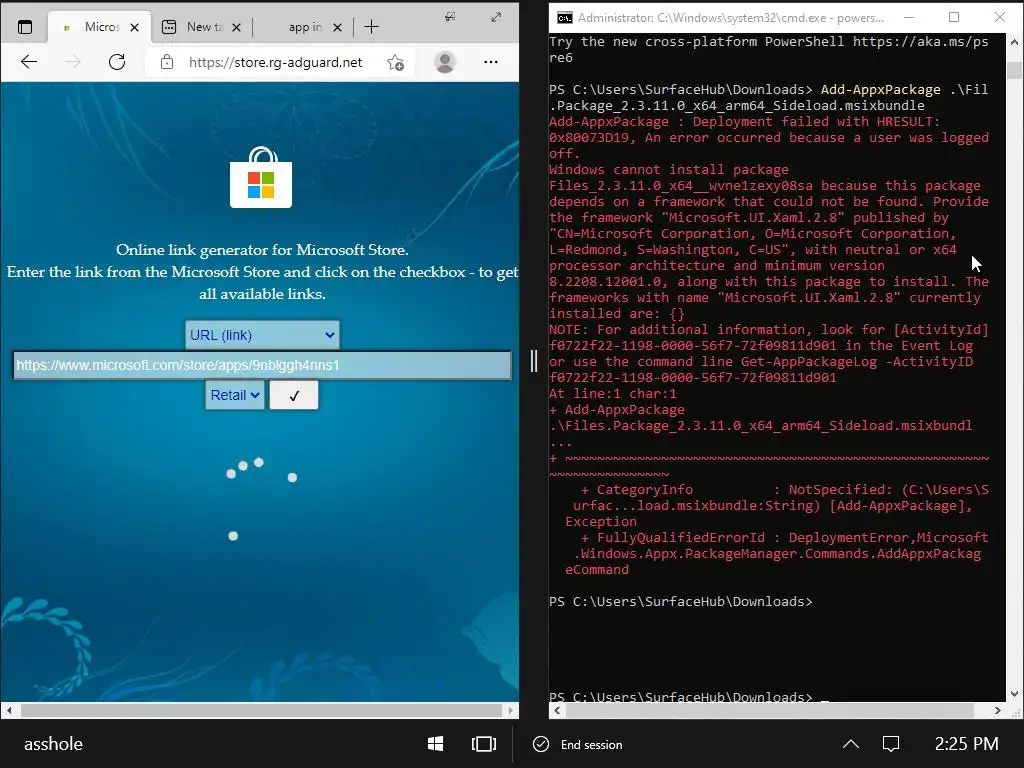The image size is (1024, 768).
Task: Open a new Edge tab with plus
Action: (x=371, y=27)
